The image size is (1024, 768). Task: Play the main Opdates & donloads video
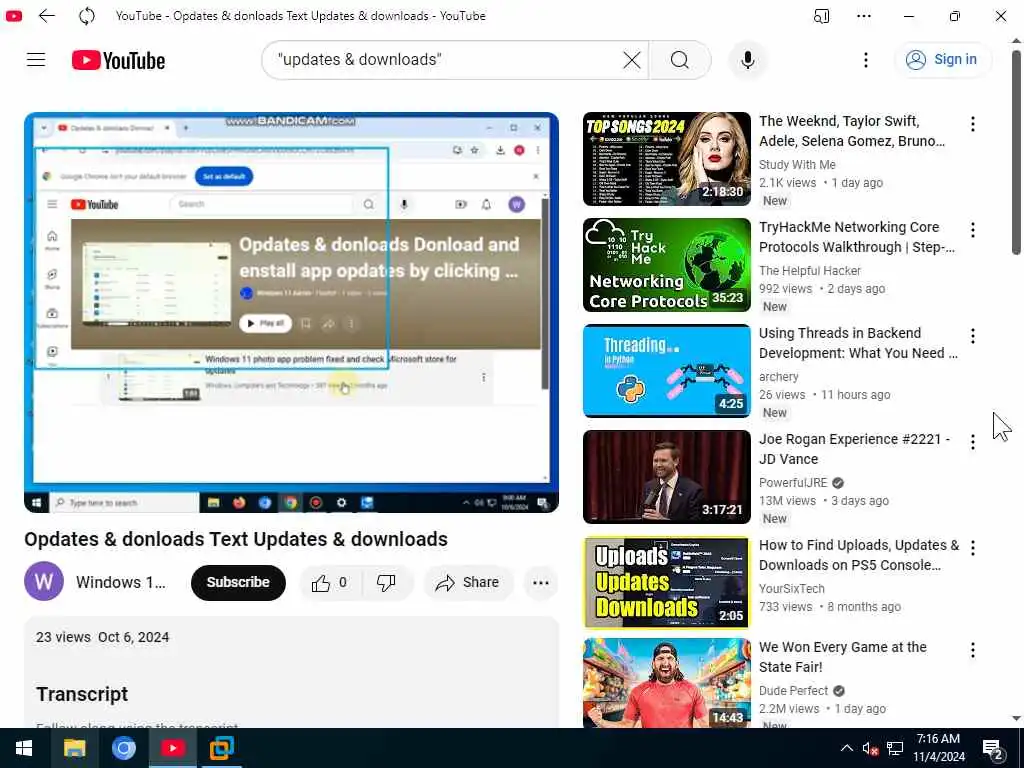[x=291, y=312]
